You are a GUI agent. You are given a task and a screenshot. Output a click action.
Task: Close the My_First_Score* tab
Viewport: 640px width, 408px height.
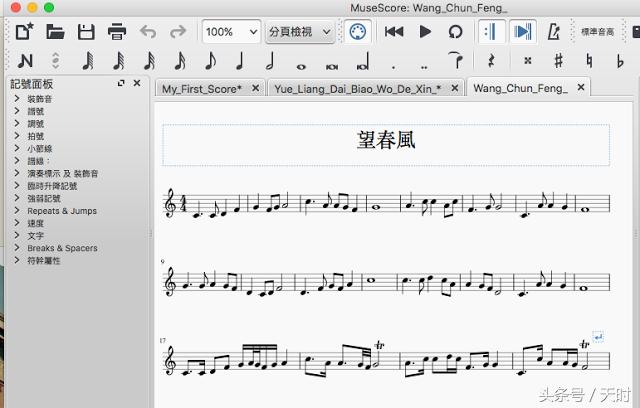pyautogui.click(x=256, y=88)
